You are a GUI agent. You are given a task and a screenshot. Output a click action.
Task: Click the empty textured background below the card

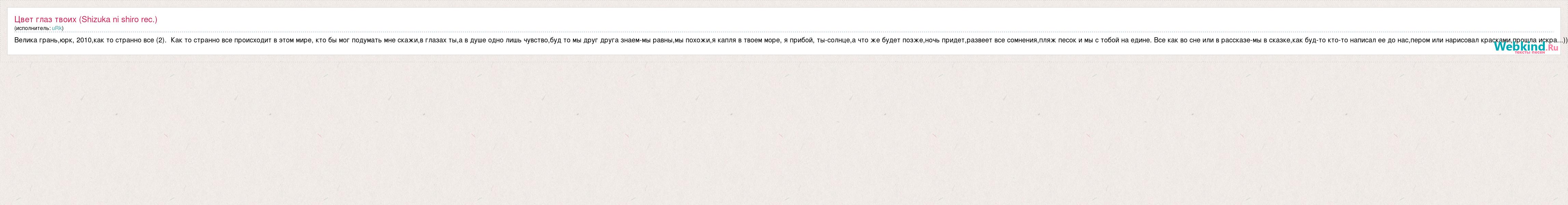(x=784, y=131)
